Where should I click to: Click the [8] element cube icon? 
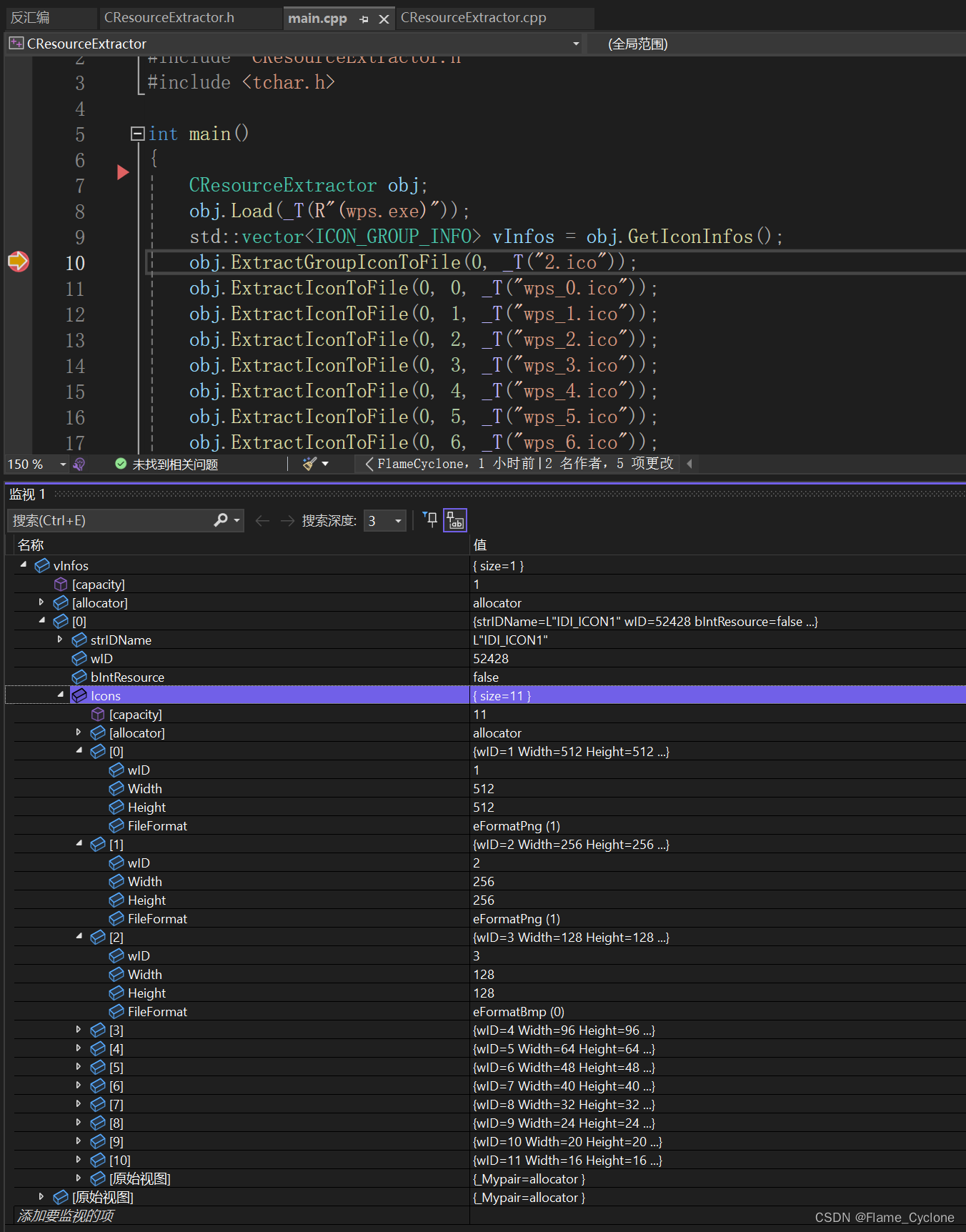click(x=98, y=1123)
